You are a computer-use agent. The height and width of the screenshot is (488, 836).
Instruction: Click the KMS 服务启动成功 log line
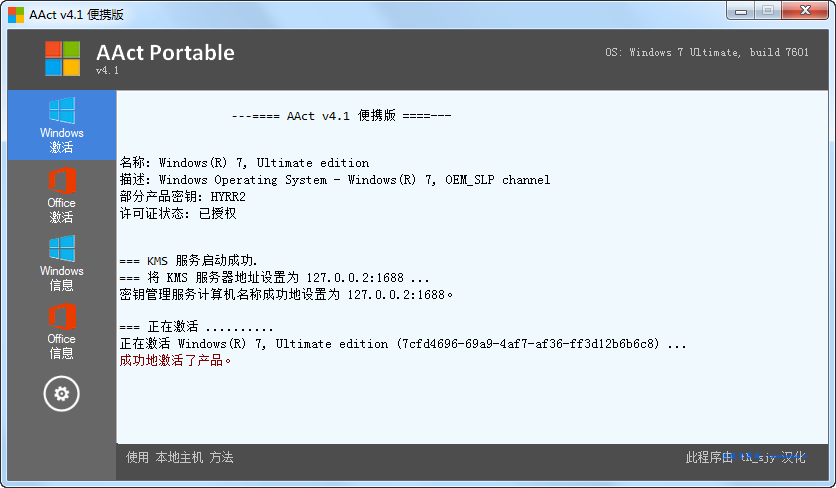(x=189, y=261)
